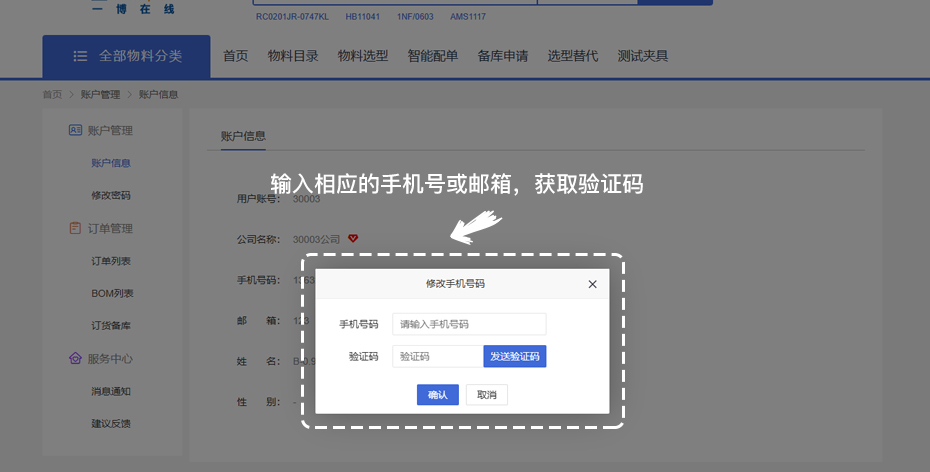This screenshot has width=930, height=472.
Task: Close the 修改手机号码 dialog
Action: click(x=592, y=284)
